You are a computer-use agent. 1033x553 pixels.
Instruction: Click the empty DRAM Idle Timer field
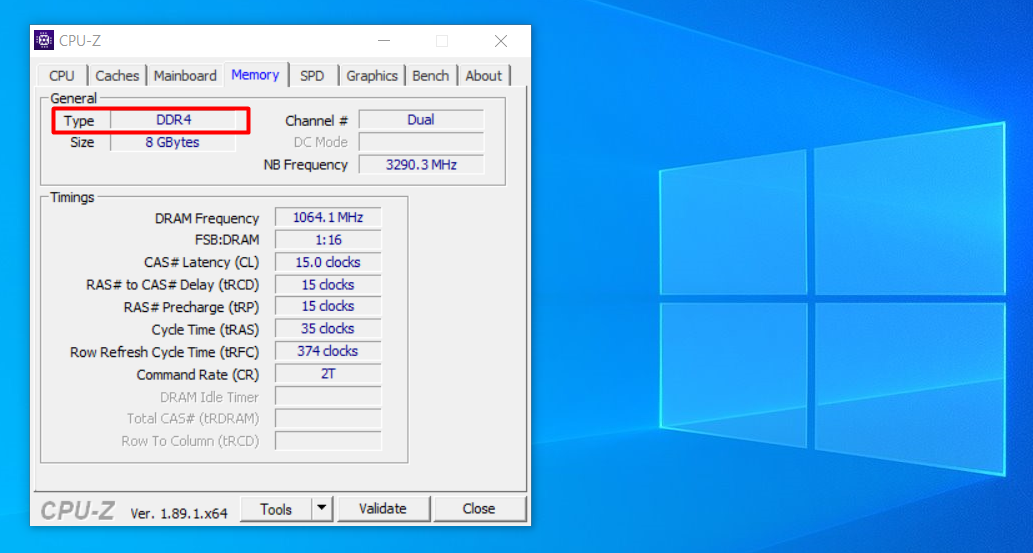point(328,396)
